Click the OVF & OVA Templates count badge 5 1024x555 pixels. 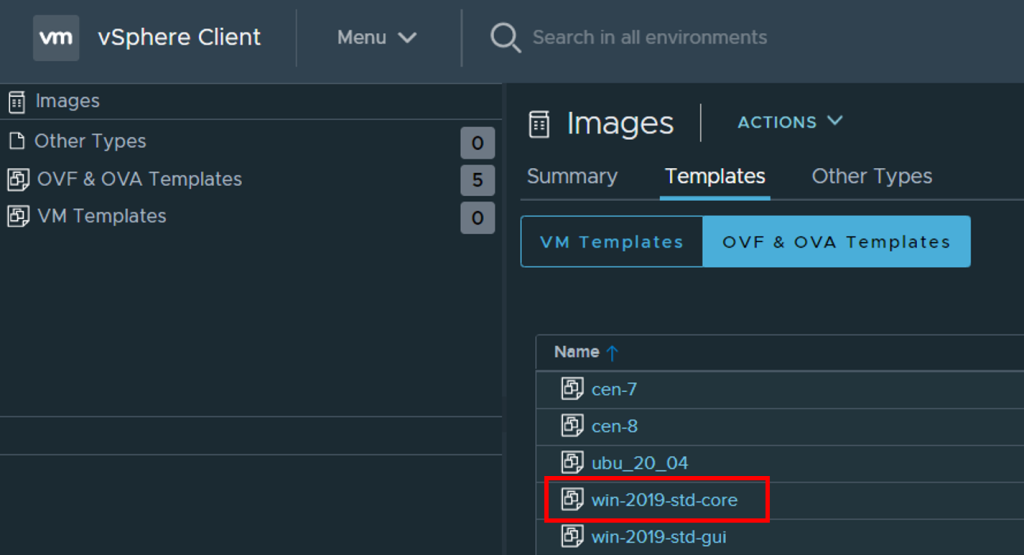(x=477, y=180)
